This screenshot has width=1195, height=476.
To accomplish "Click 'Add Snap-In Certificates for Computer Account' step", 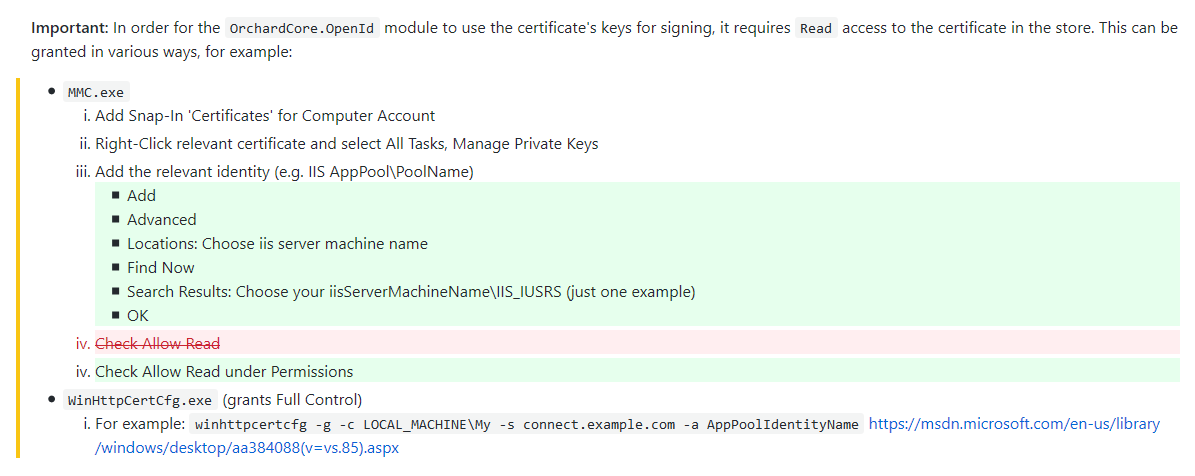I will pyautogui.click(x=265, y=116).
